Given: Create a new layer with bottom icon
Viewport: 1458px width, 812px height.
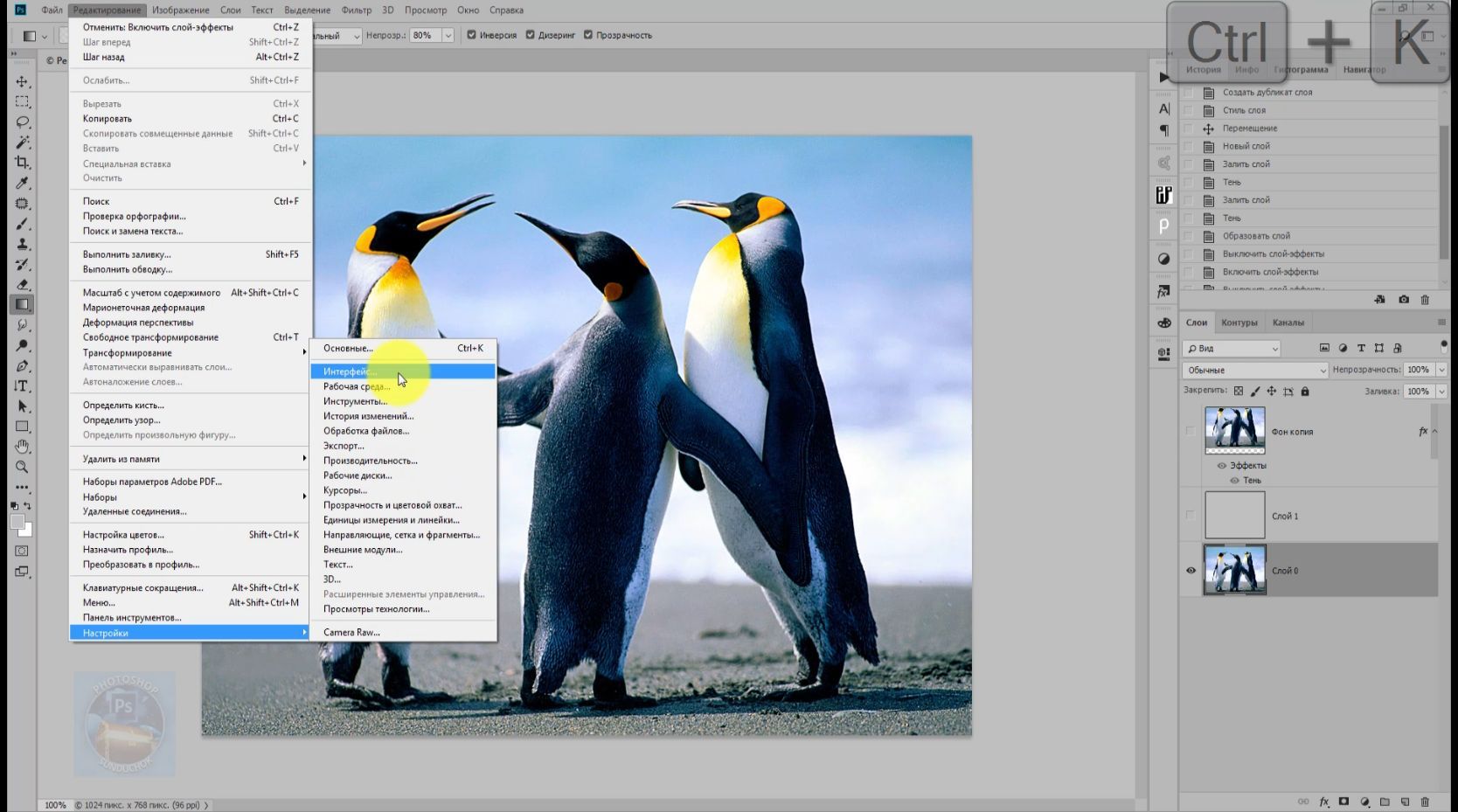Looking at the screenshot, I should click(1405, 802).
